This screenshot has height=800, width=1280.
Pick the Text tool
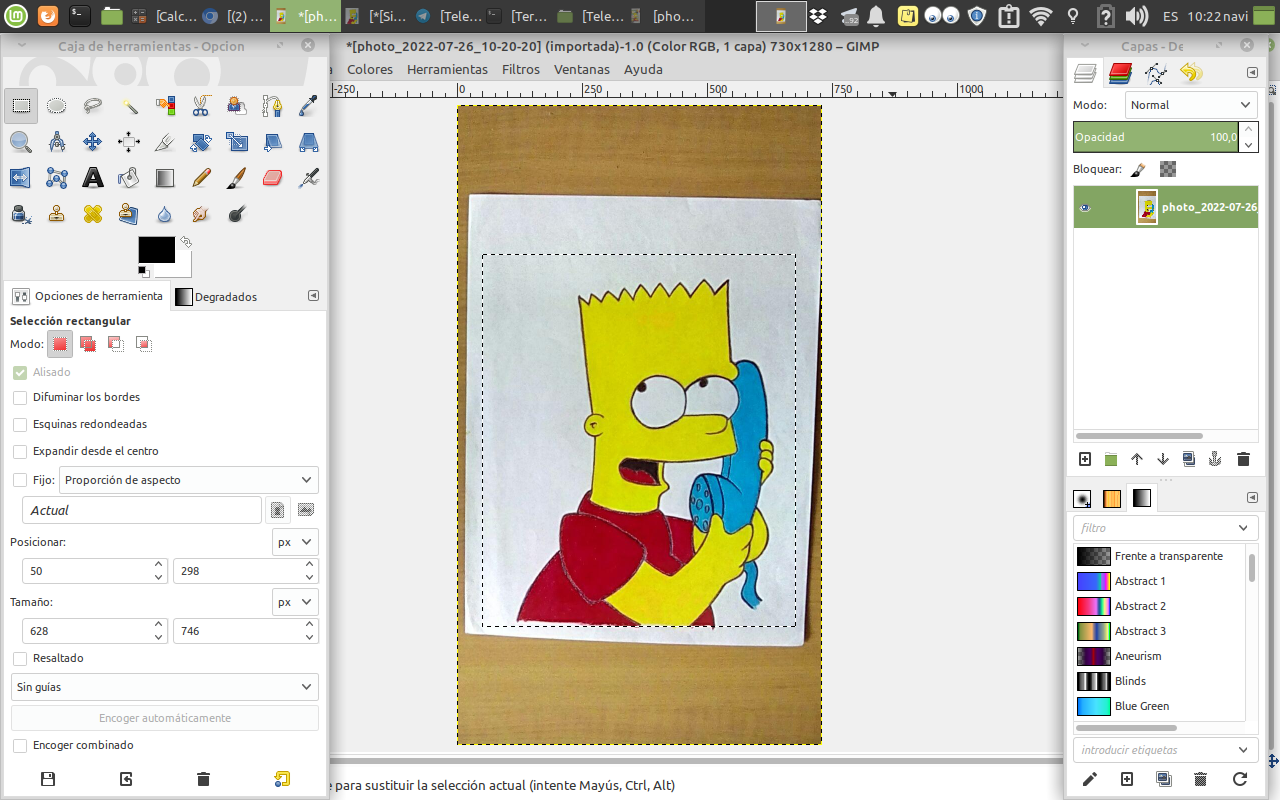click(x=93, y=177)
